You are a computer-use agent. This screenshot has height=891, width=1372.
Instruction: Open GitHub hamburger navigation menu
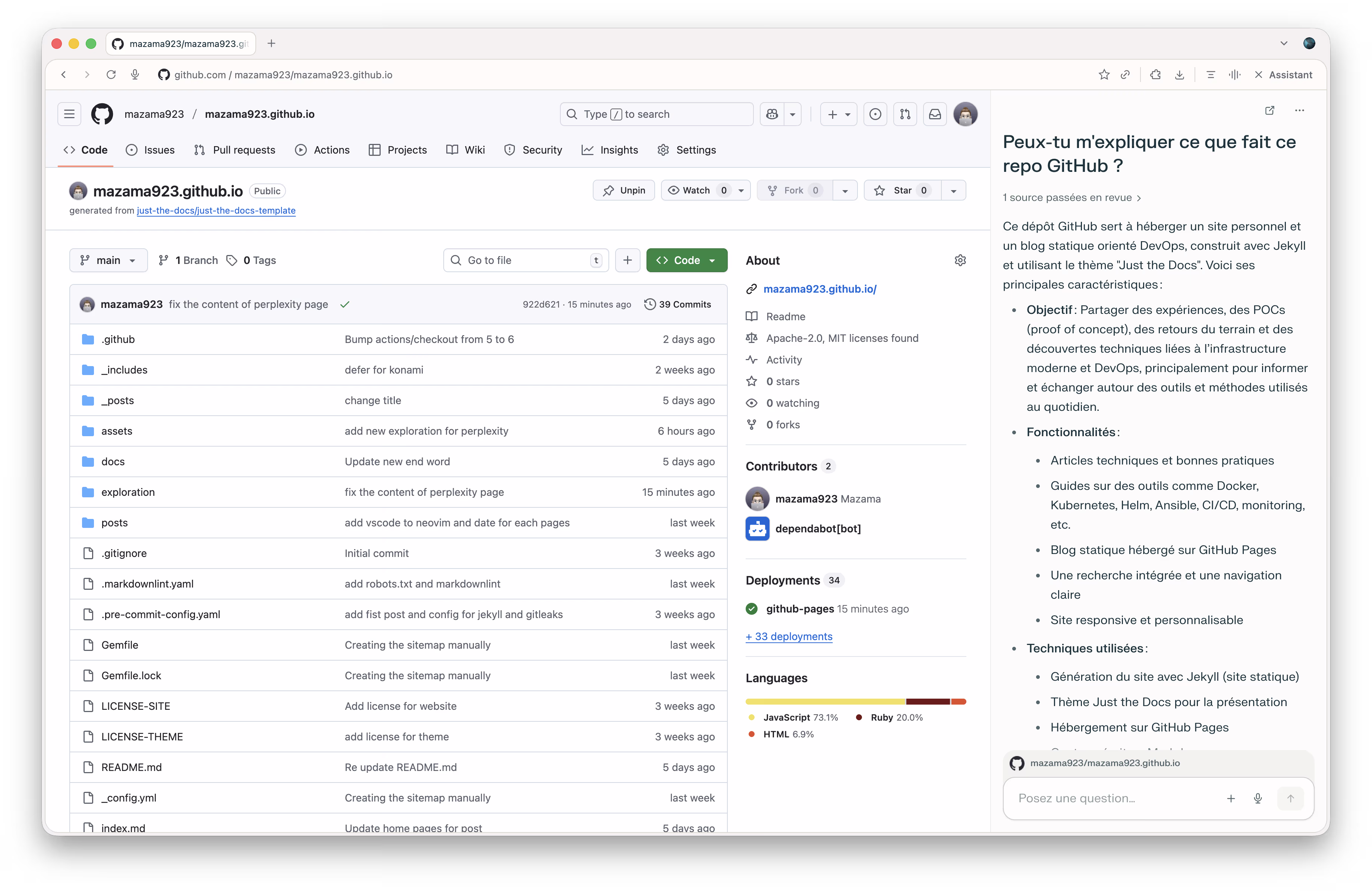coord(69,114)
